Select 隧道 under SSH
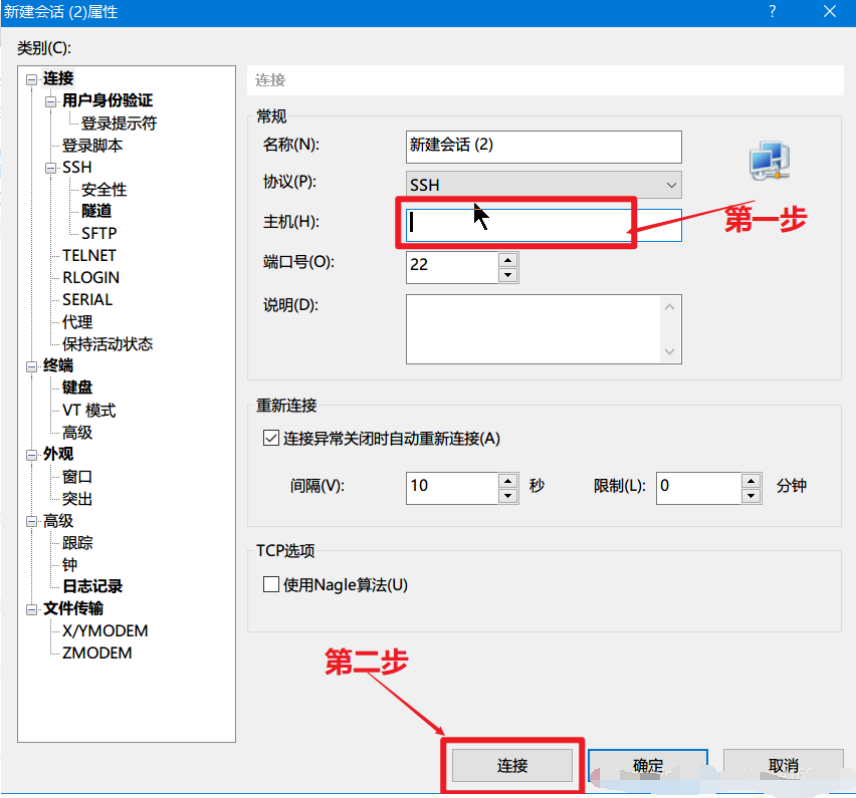This screenshot has width=856, height=798. click(x=97, y=211)
